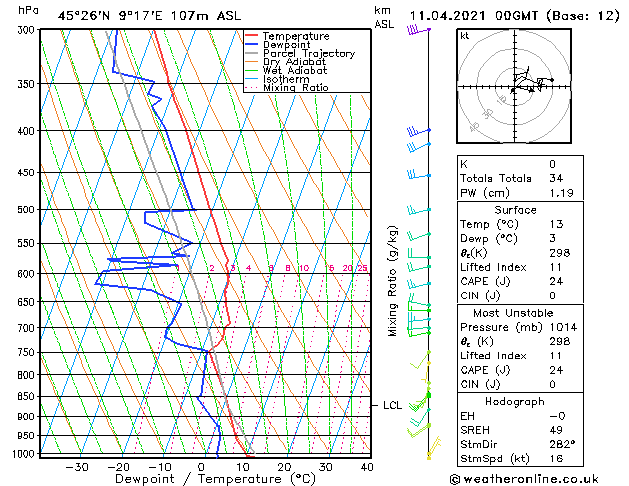
Task: Click the CAPE (J) label under Most Unstable
Action: point(485,370)
